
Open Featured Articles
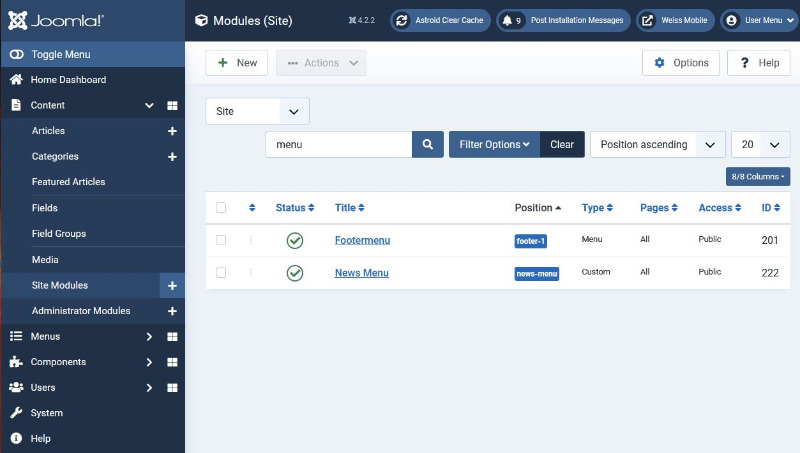point(68,182)
